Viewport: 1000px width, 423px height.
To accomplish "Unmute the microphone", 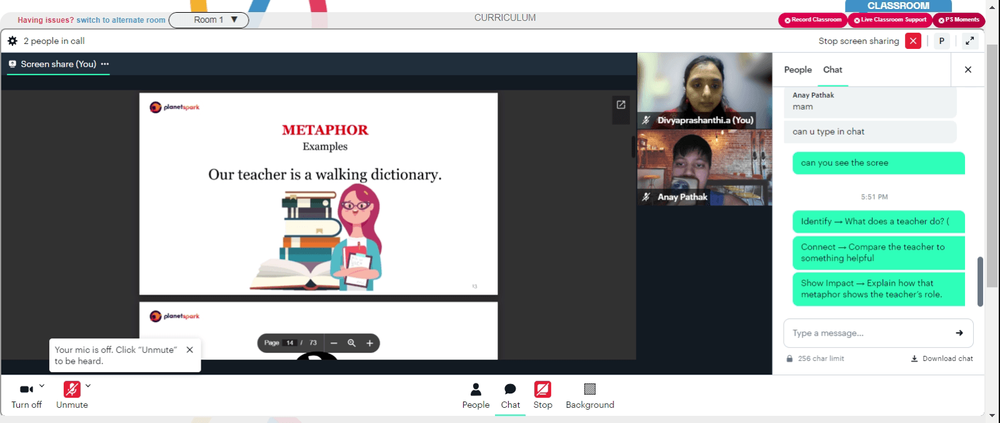I will coord(72,396).
